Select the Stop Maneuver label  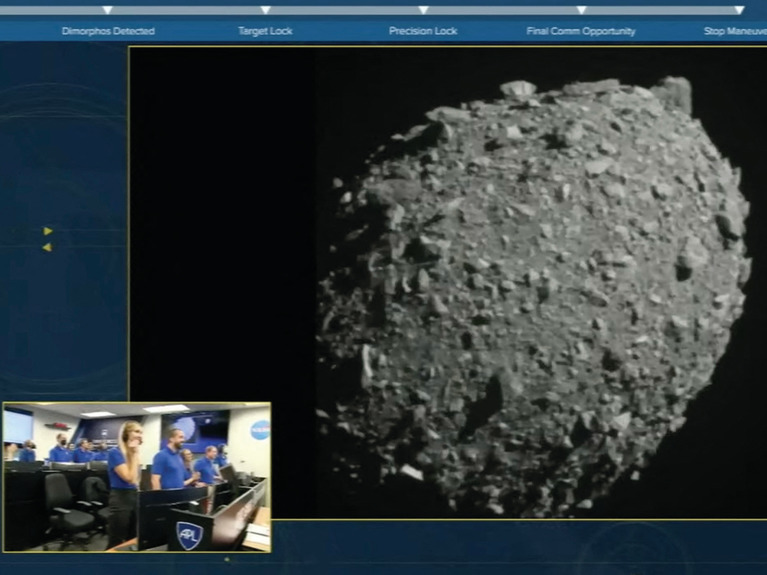tap(735, 31)
